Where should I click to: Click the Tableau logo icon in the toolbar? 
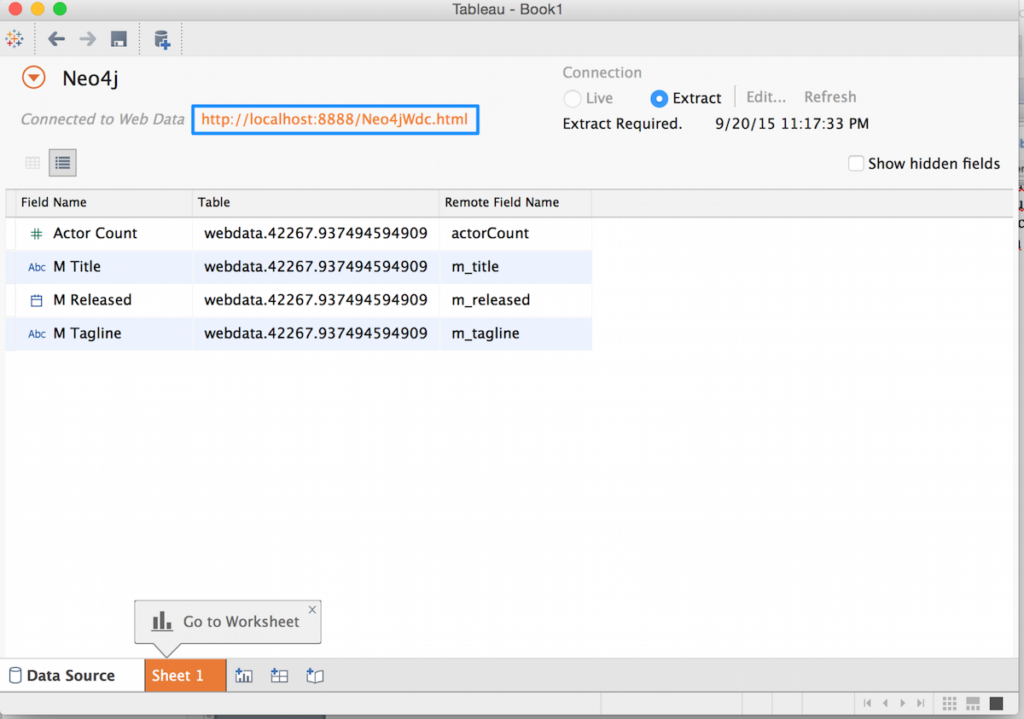14,39
